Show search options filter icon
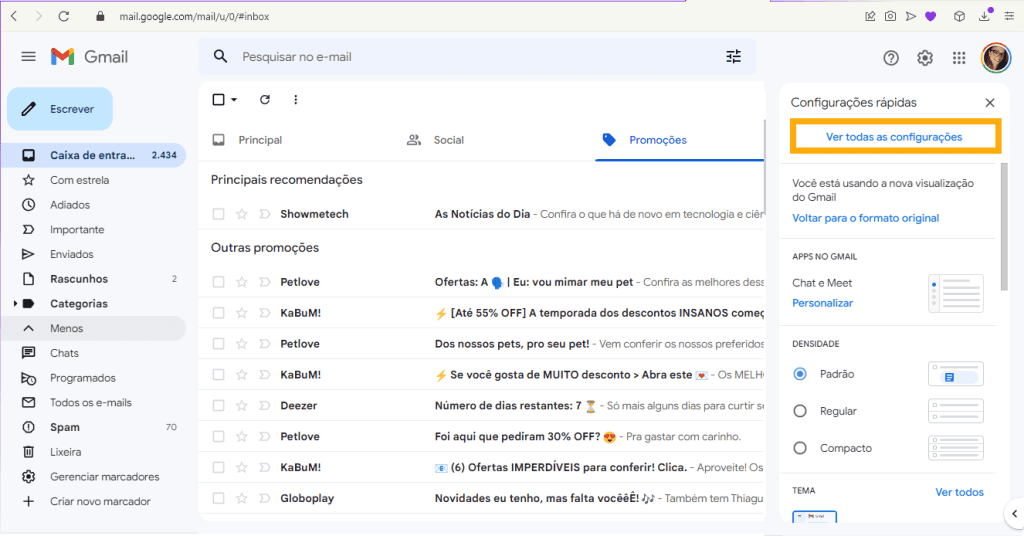 click(x=733, y=57)
